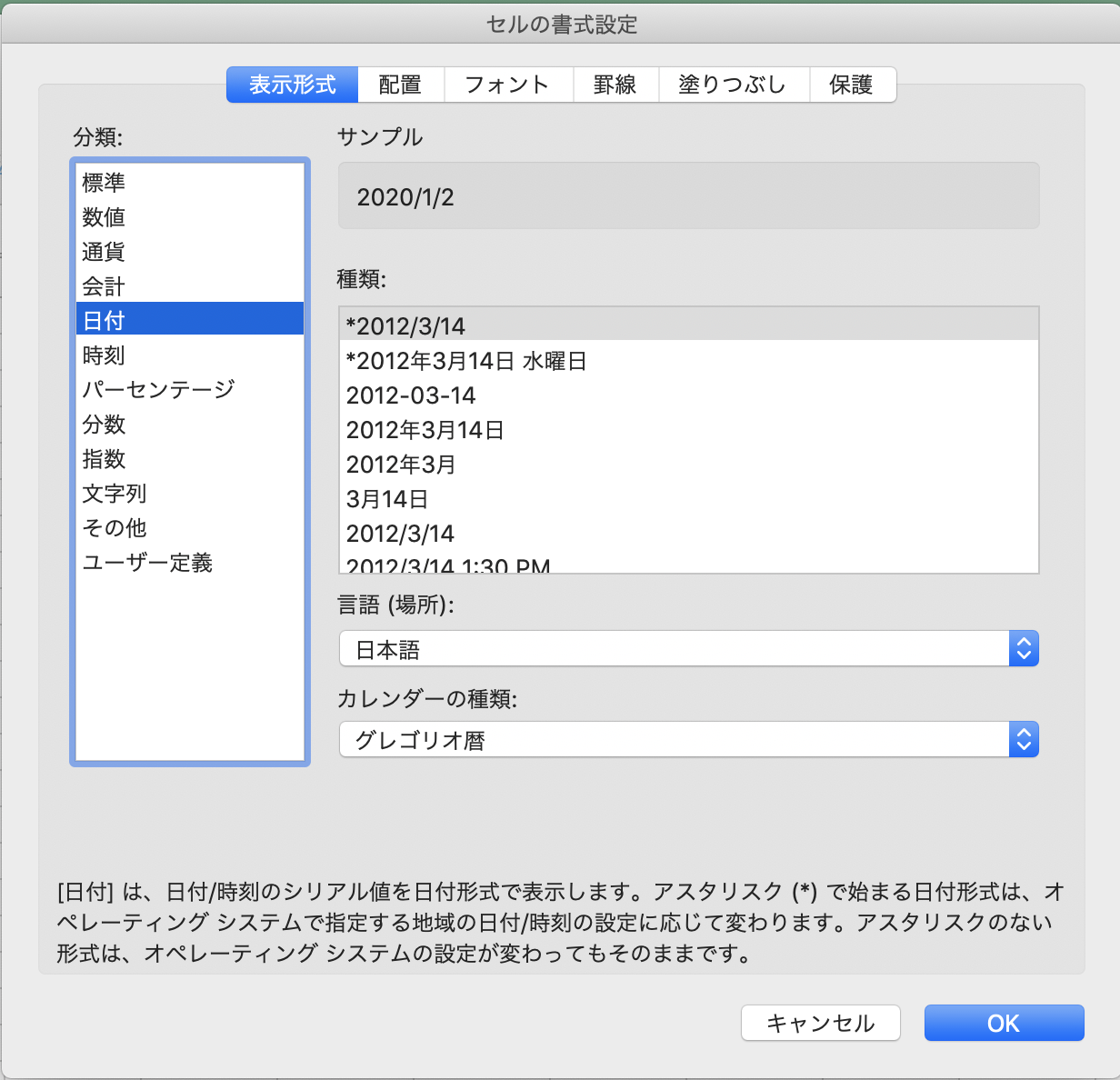
Task: Open the フォント tab
Action: (x=507, y=85)
